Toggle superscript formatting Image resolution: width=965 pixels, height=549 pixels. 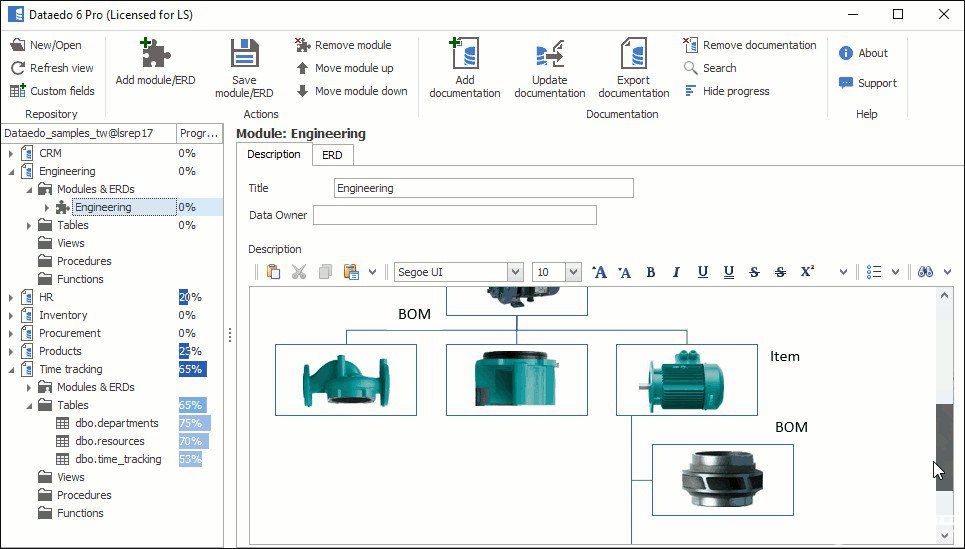pos(807,271)
